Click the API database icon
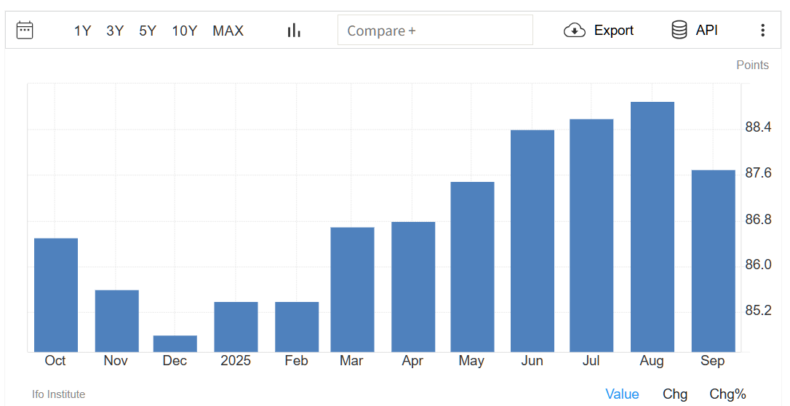The image size is (790, 406). click(680, 30)
